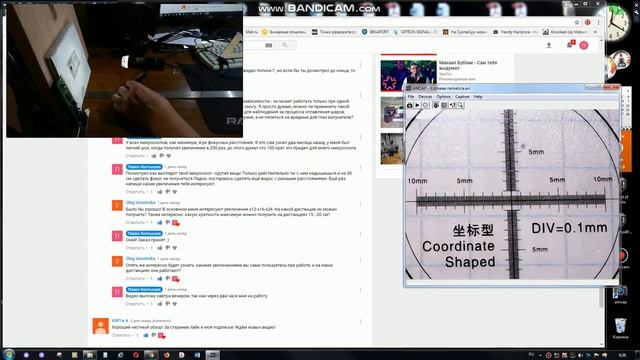Image resolution: width=640 pixels, height=360 pixels.
Task: Click the Windows Start button
Action: [8, 354]
